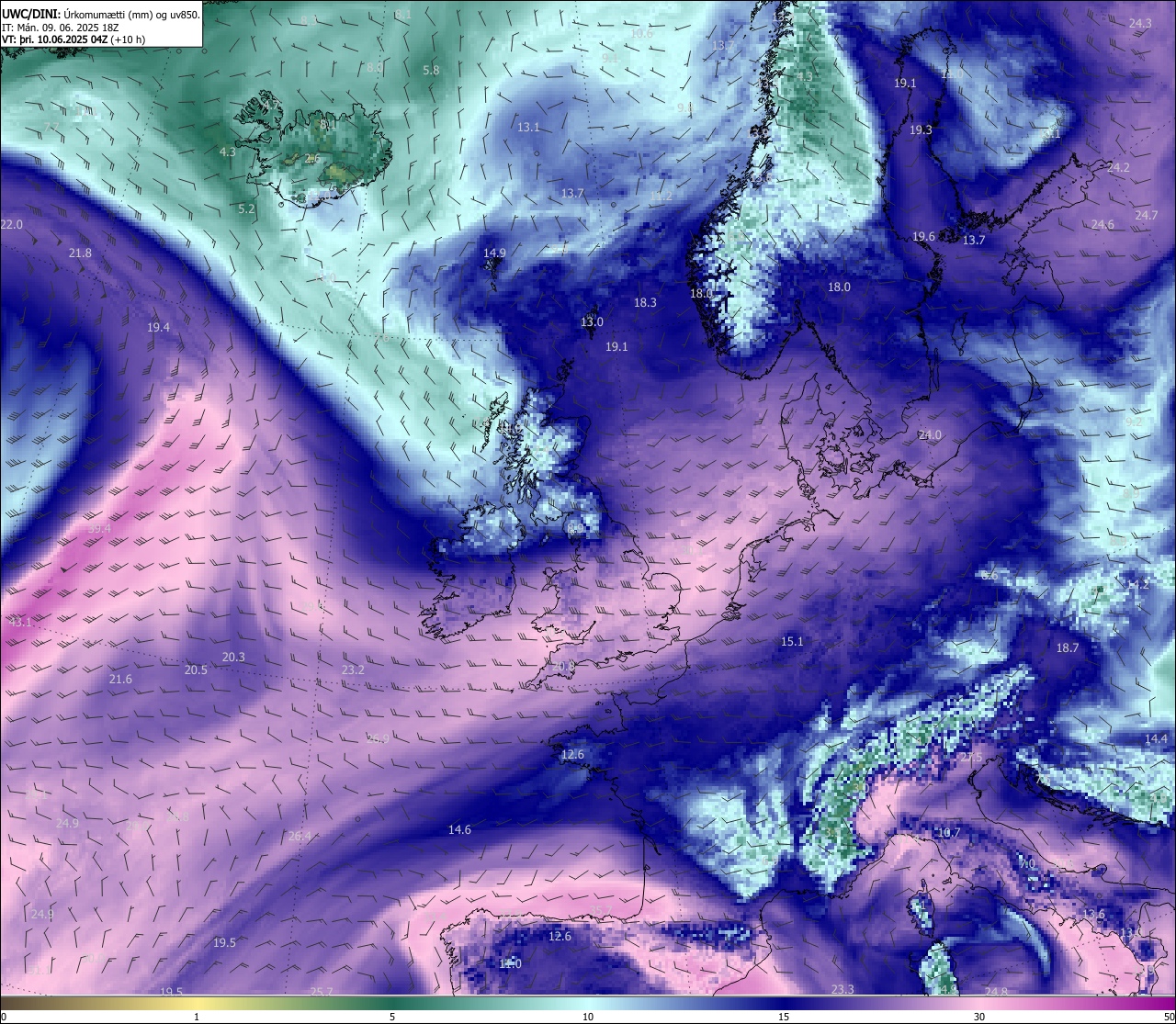Click the 21.6 value on the map

120,679
